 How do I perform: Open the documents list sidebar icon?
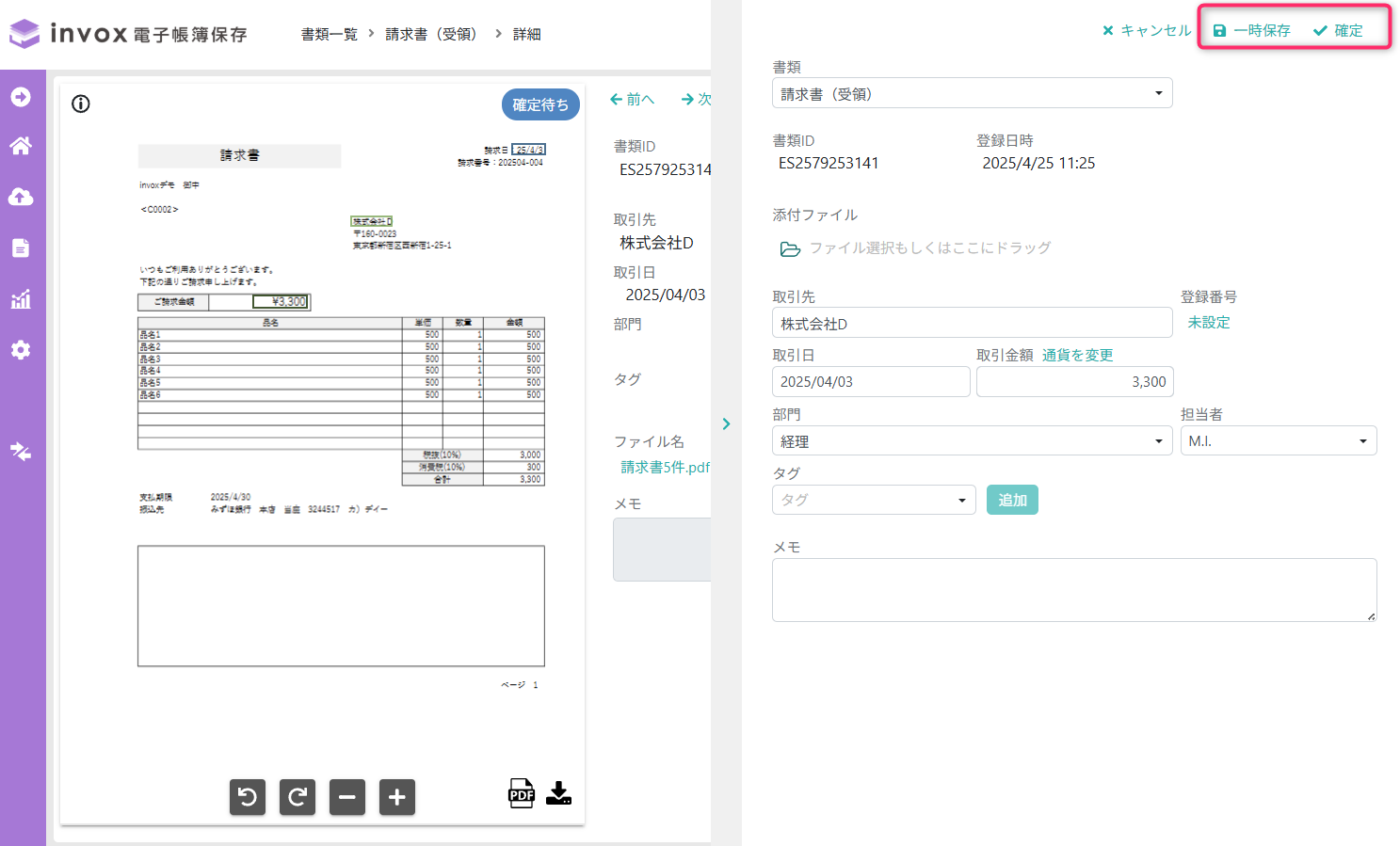point(21,247)
